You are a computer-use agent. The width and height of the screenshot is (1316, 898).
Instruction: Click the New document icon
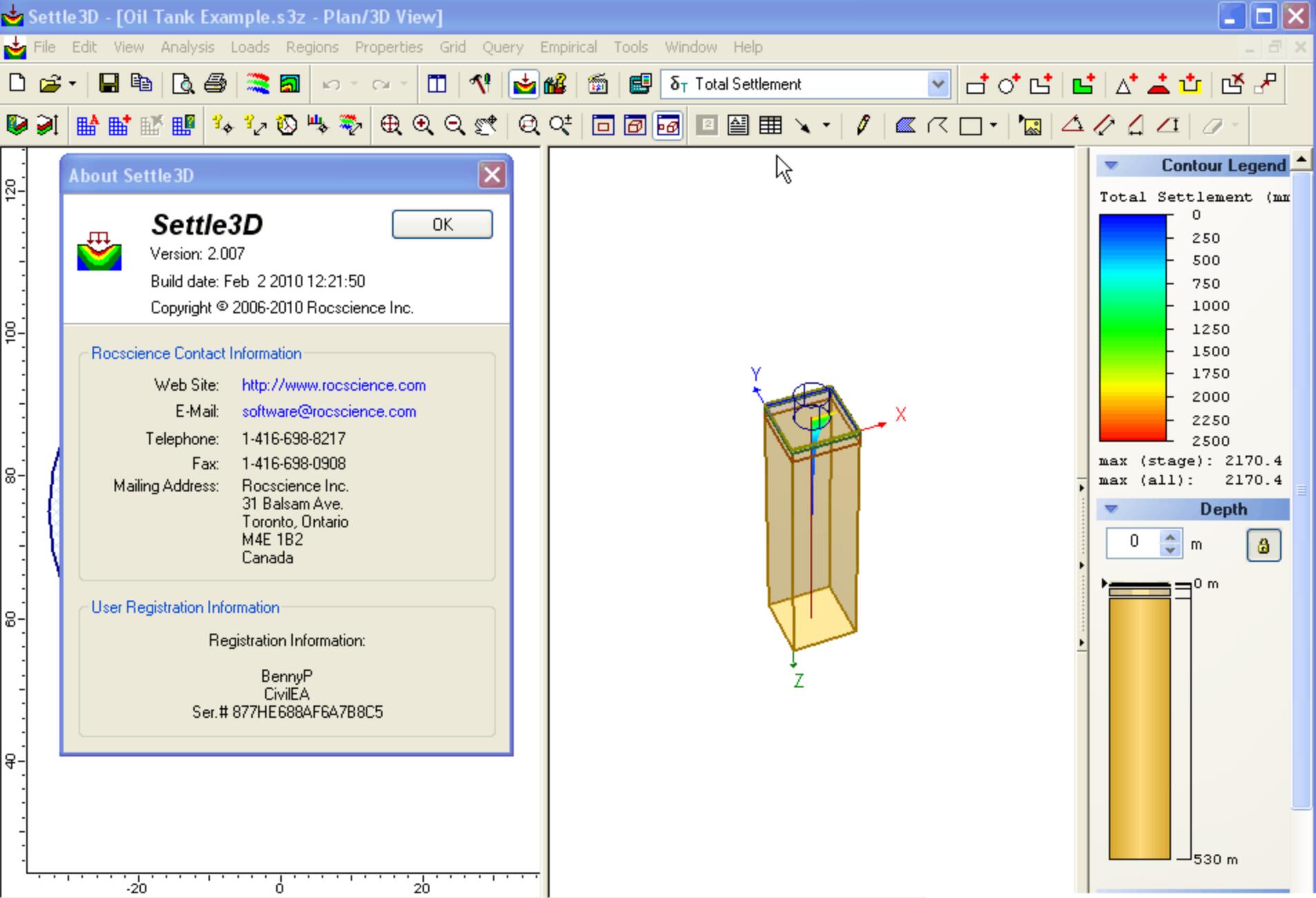pyautogui.click(x=17, y=84)
